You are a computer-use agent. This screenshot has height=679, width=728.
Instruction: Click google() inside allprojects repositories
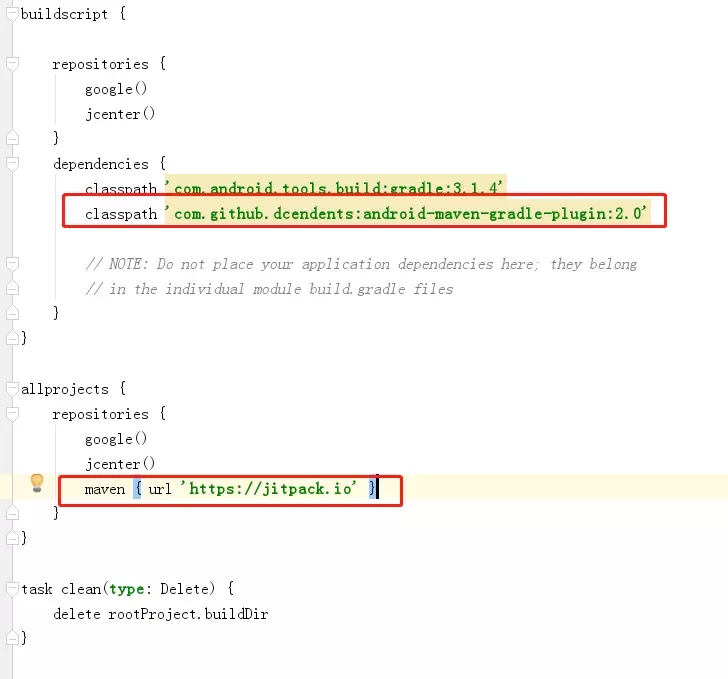coord(116,439)
